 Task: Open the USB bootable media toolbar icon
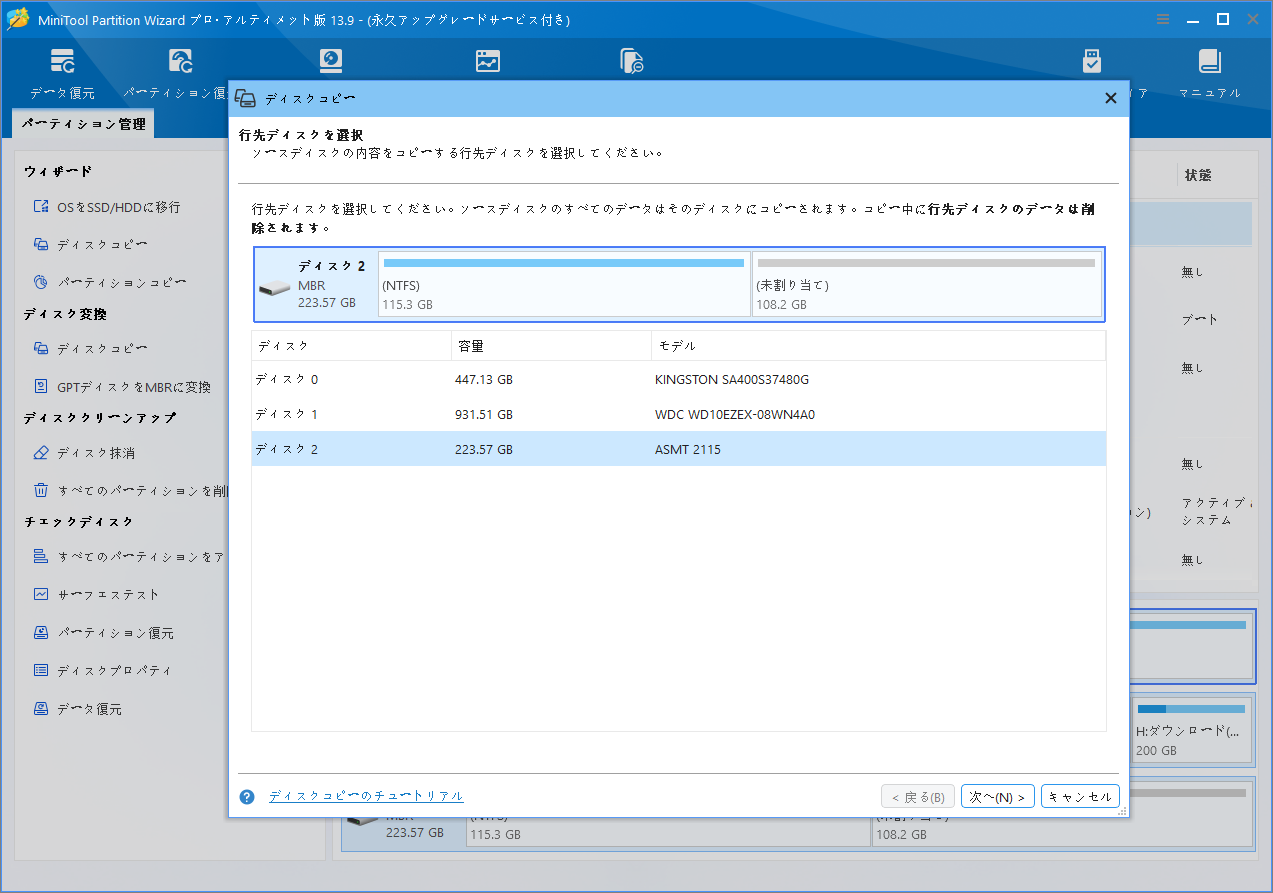[1092, 62]
